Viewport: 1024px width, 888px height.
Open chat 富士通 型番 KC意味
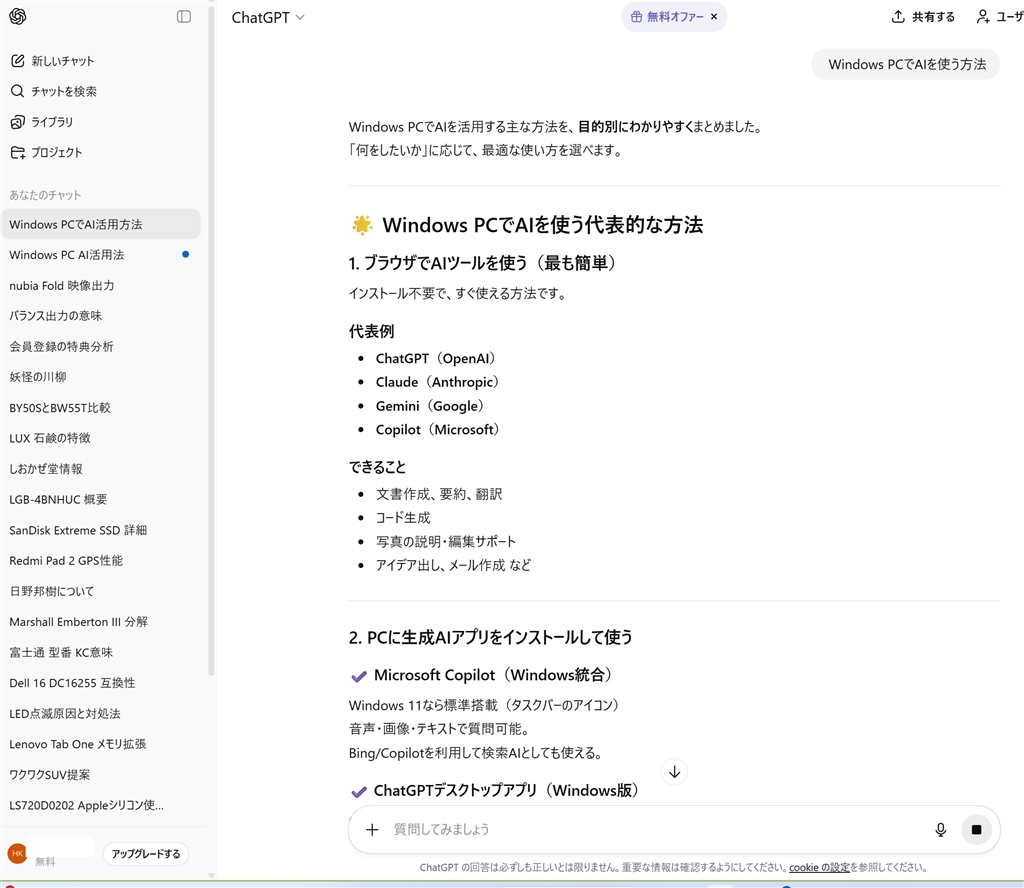[x=101, y=652]
